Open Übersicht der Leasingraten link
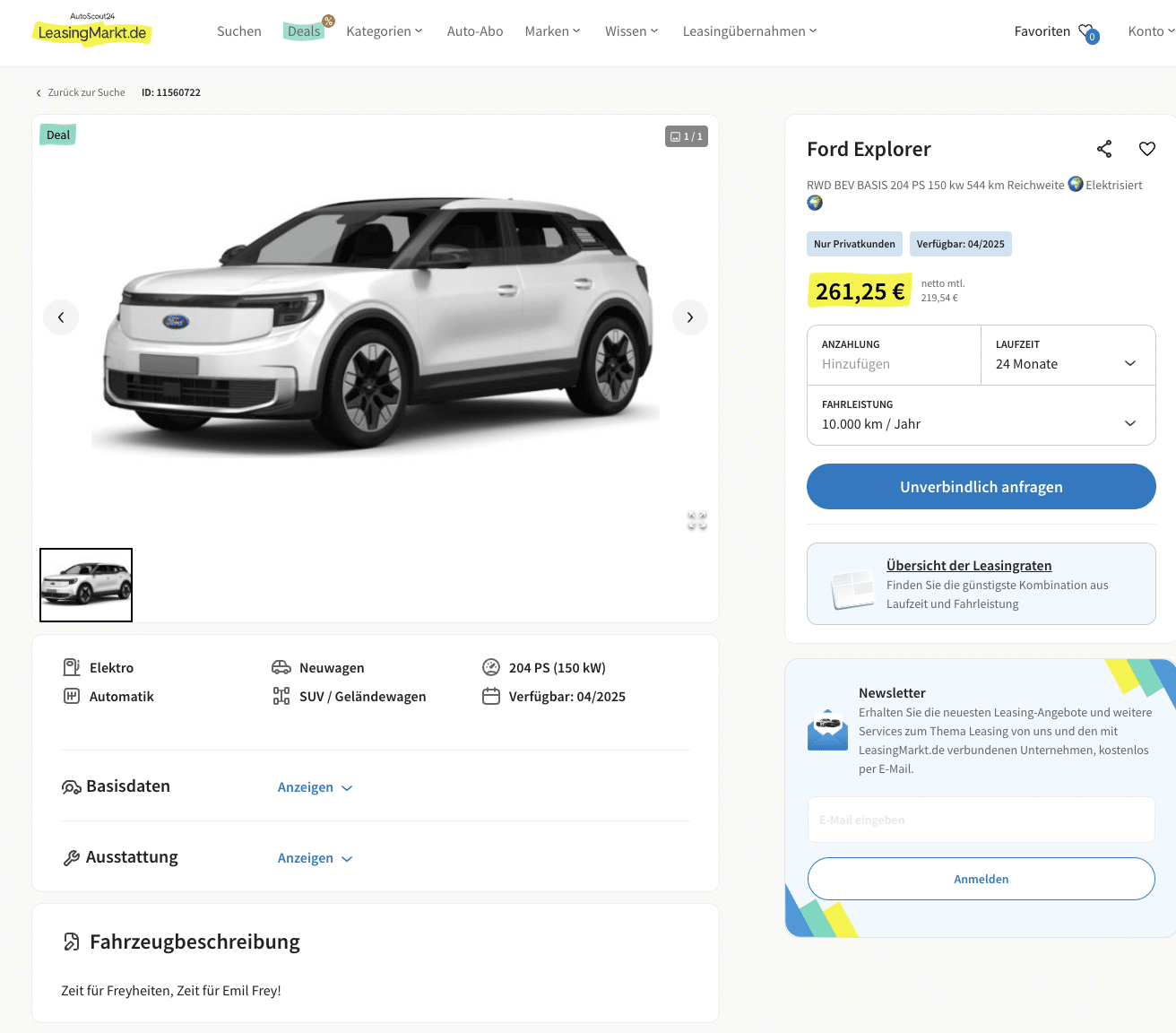 (969, 566)
